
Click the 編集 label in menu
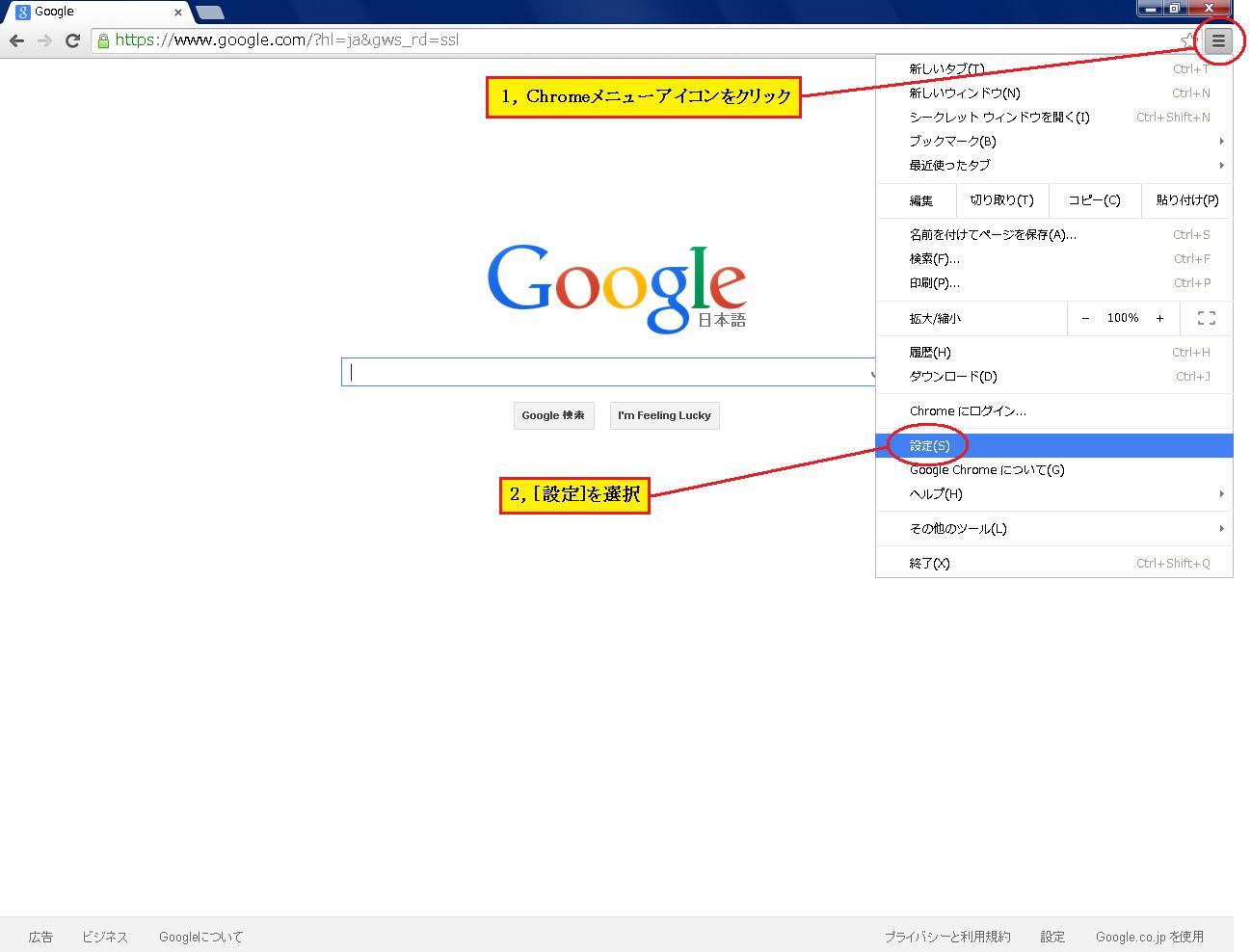click(x=921, y=200)
